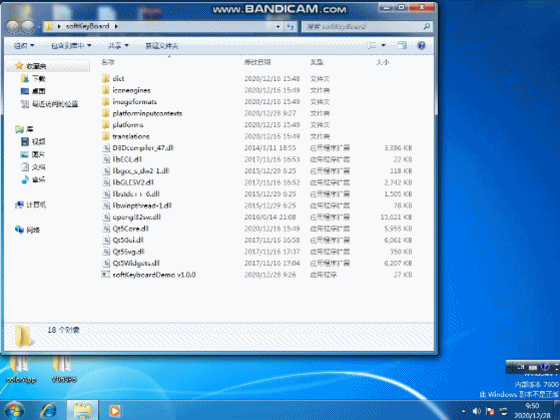Click File Explorer taskbar button
560x420 pixels.
click(x=82, y=411)
